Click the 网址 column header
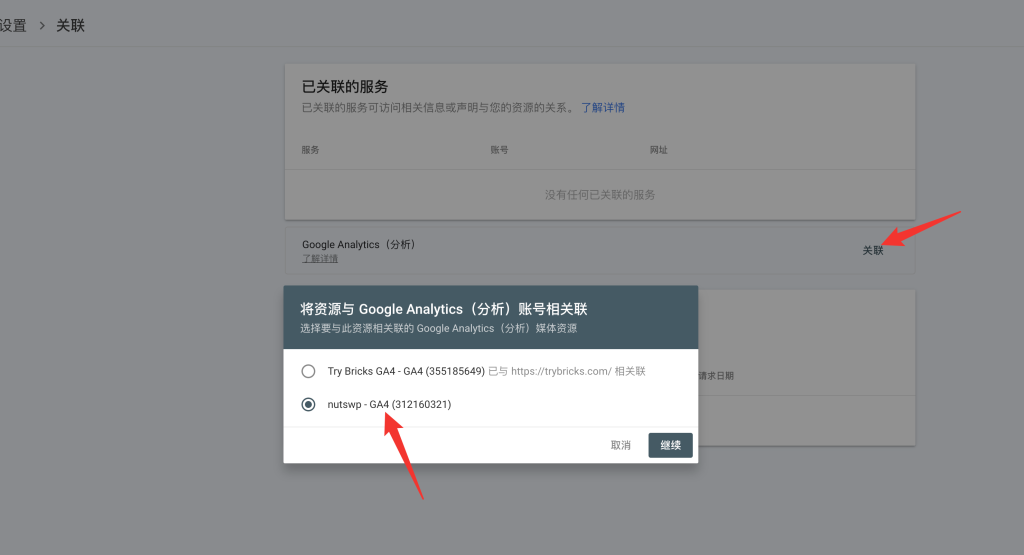Image resolution: width=1024 pixels, height=555 pixels. tap(658, 150)
